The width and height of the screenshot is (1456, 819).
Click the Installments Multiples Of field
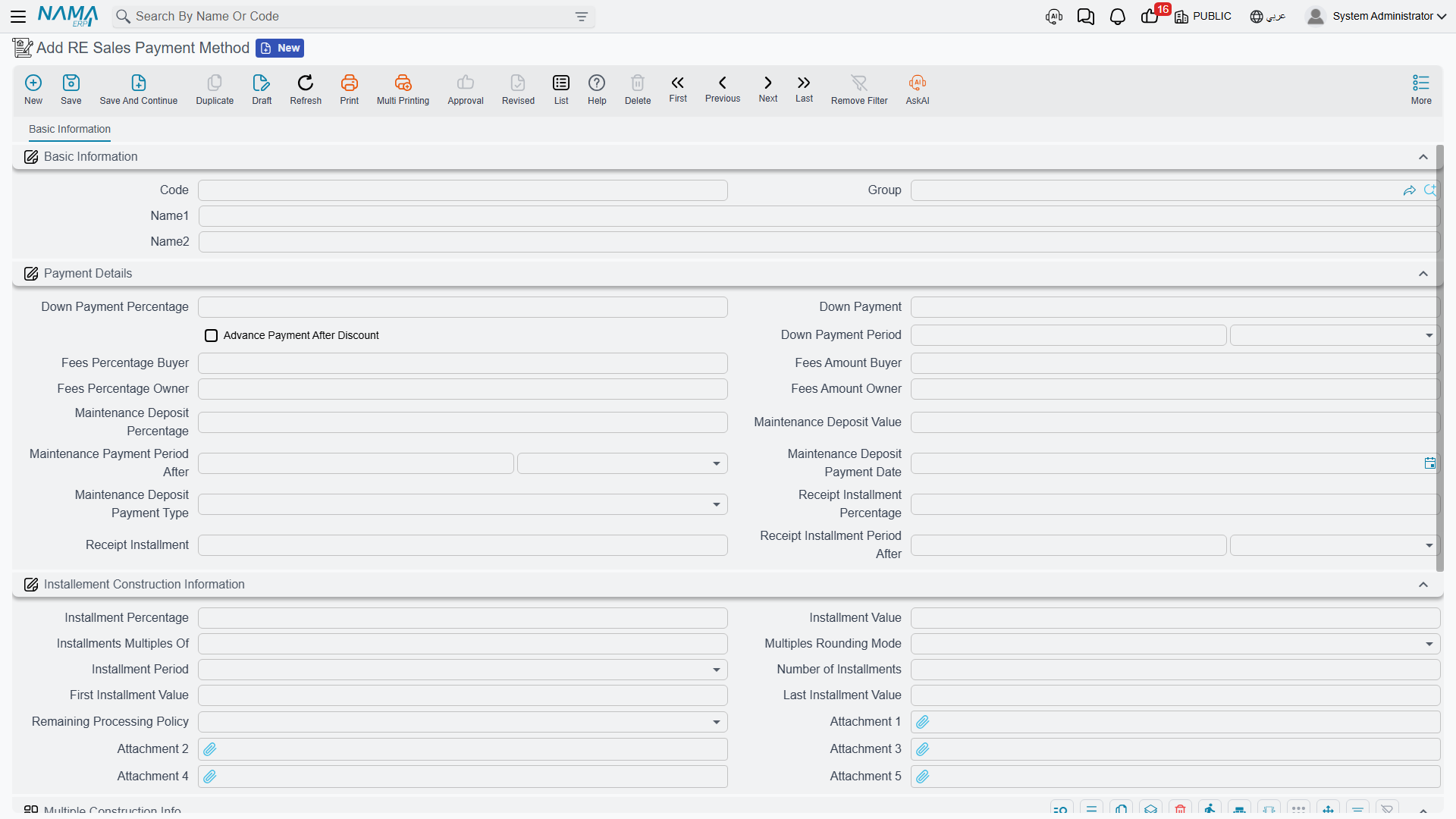(x=463, y=644)
